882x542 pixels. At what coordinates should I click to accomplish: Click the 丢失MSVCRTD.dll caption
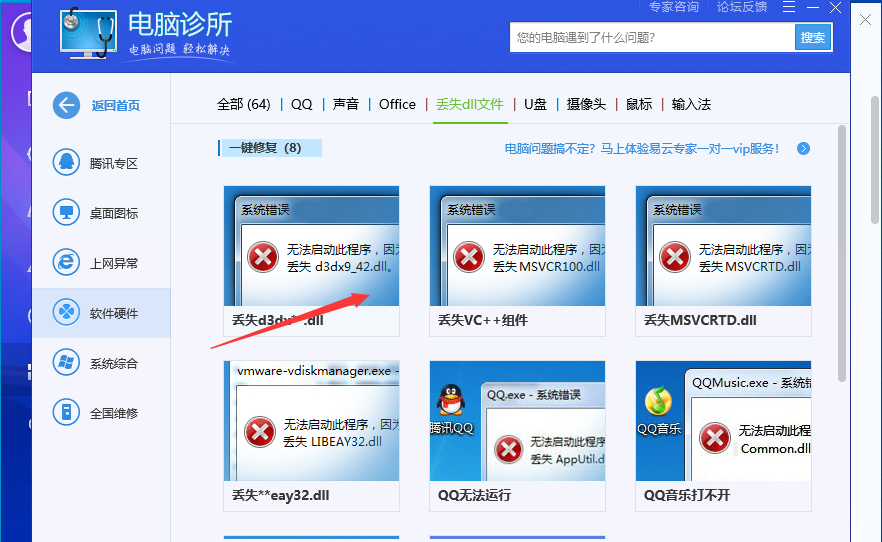point(700,320)
